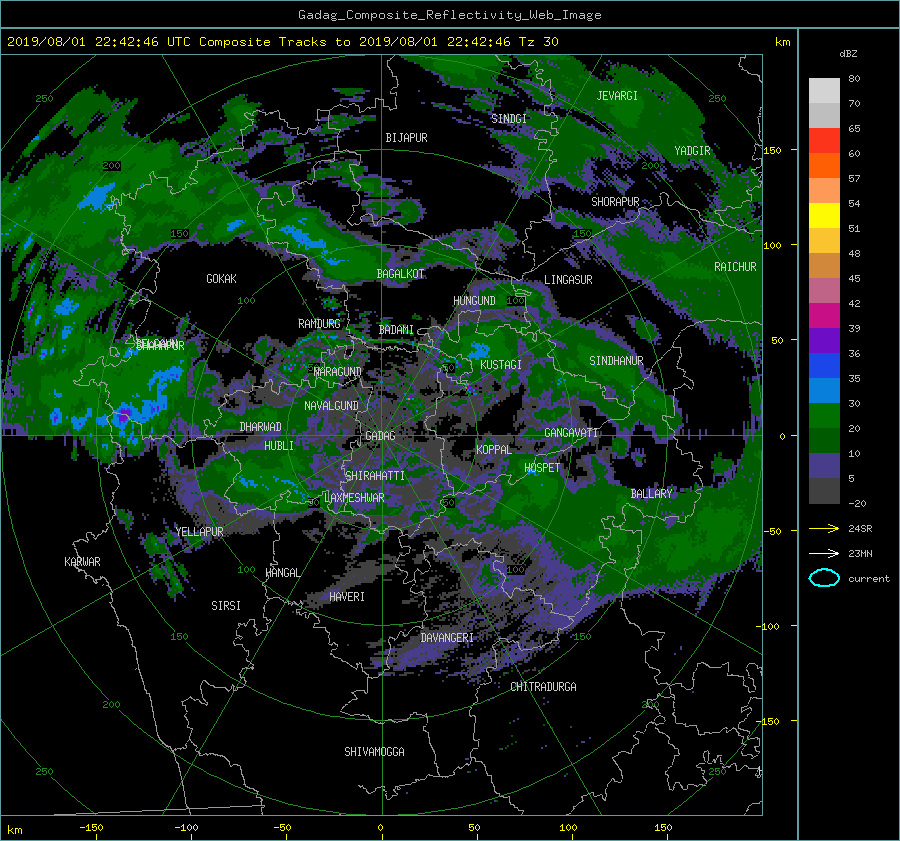Pick the dark gray -20 dBZ band

click(x=824, y=491)
